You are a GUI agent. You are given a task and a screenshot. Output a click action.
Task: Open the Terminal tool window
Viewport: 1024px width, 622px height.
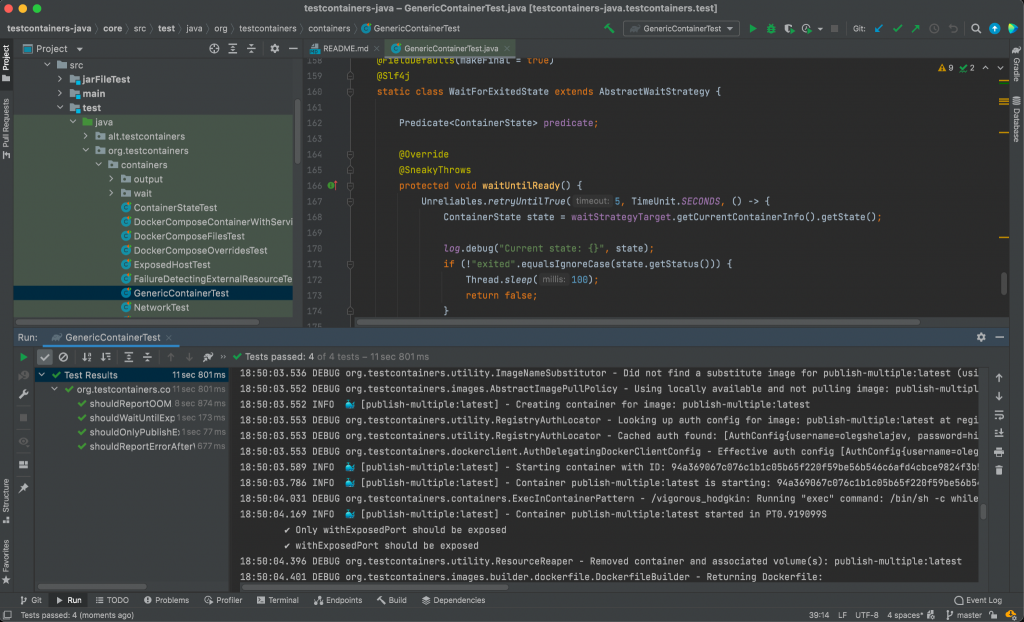pos(278,600)
